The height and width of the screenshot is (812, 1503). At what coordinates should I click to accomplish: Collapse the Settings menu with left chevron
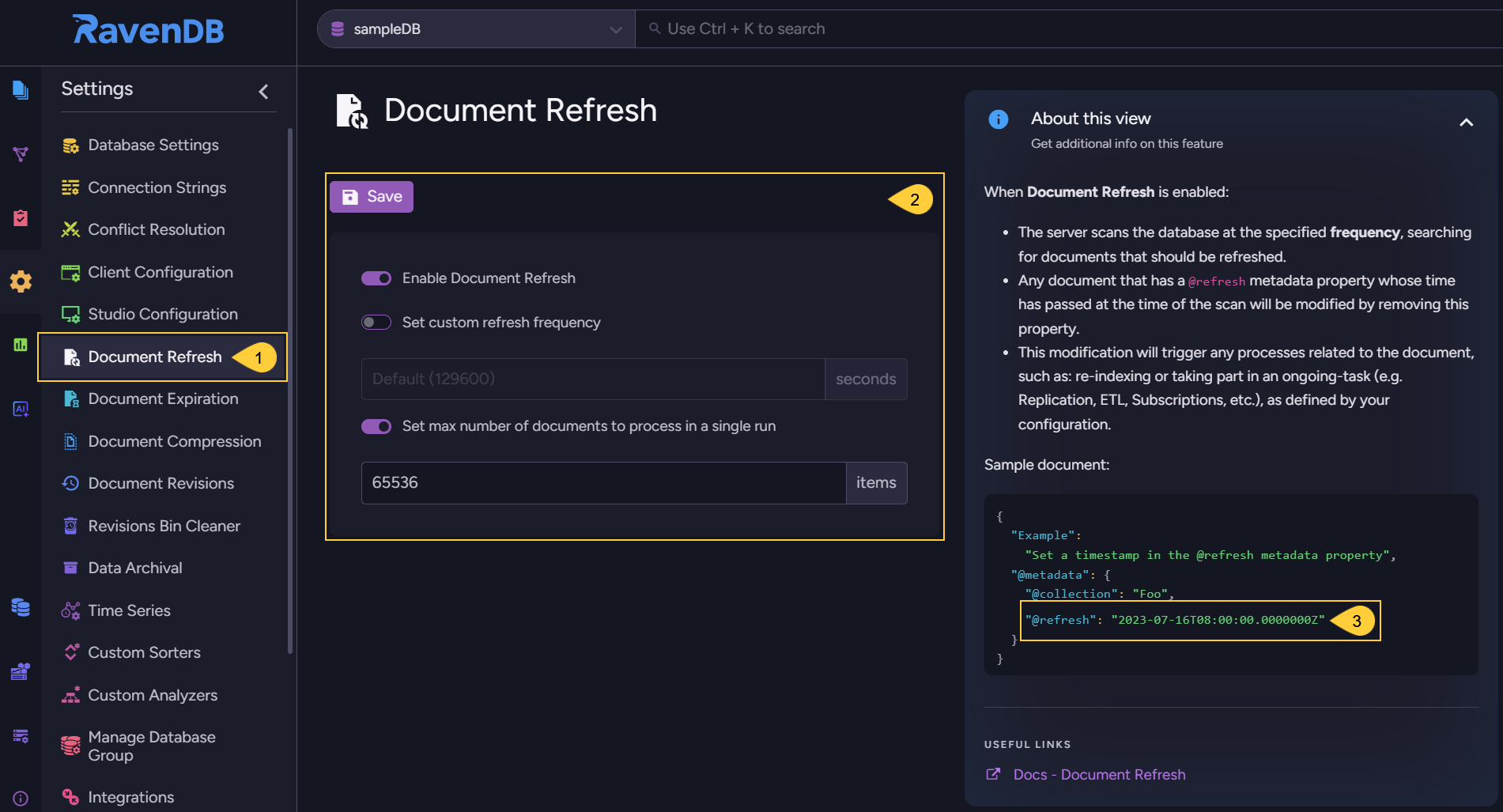[x=264, y=92]
